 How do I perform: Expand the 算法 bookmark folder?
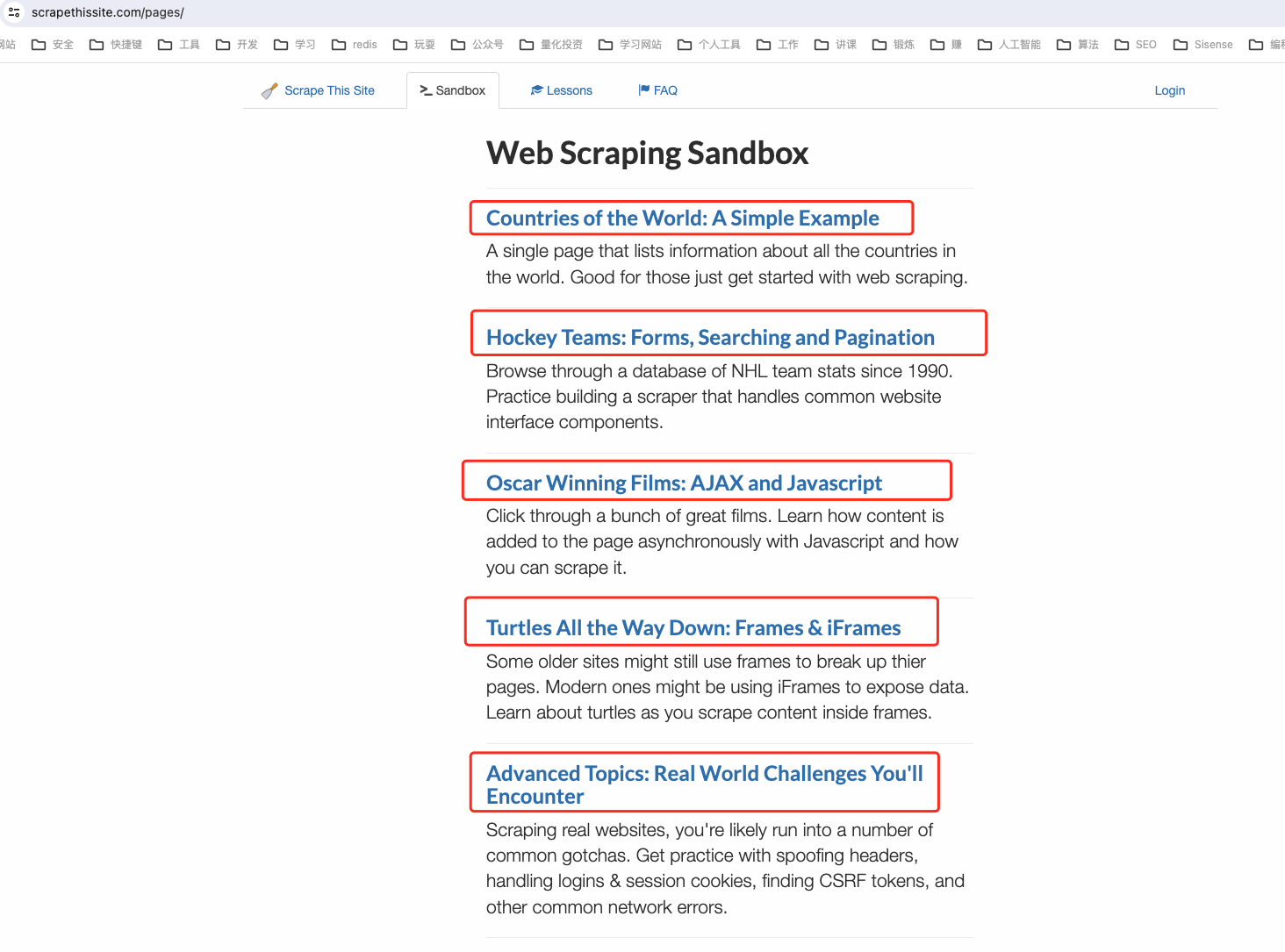point(1078,45)
